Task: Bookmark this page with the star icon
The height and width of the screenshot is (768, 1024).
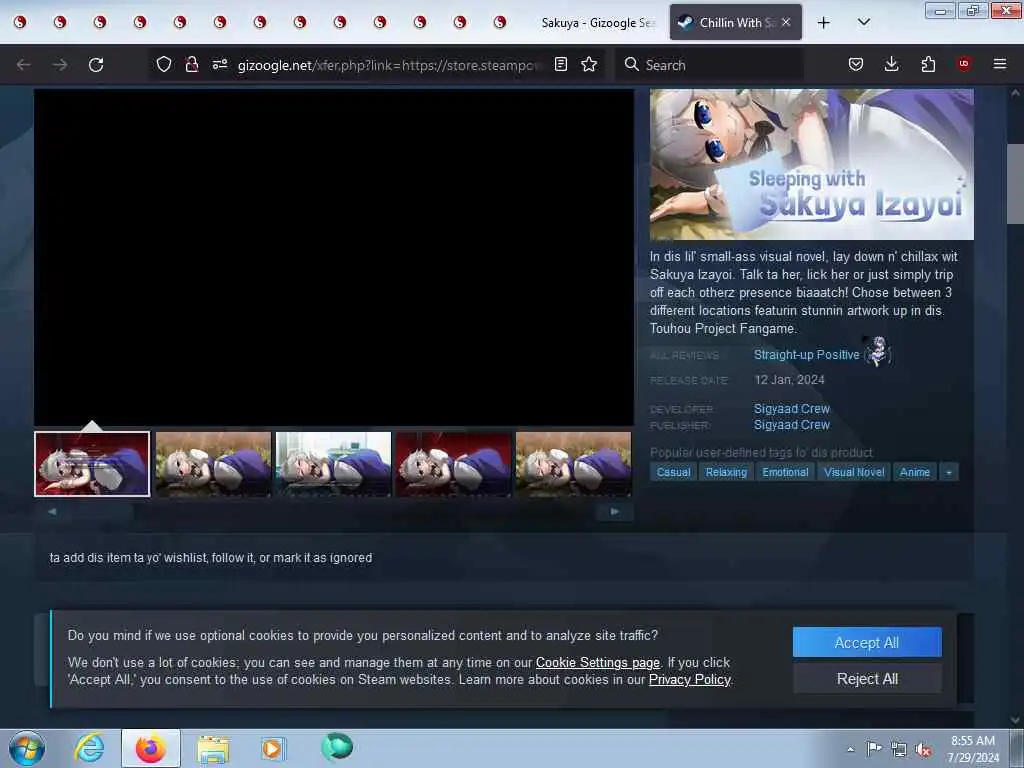Action: [589, 64]
